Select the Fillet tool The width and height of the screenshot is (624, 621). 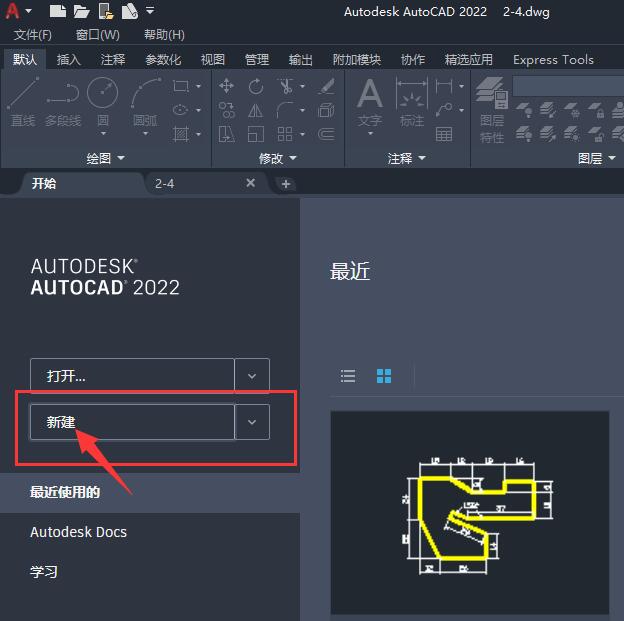pyautogui.click(x=285, y=110)
